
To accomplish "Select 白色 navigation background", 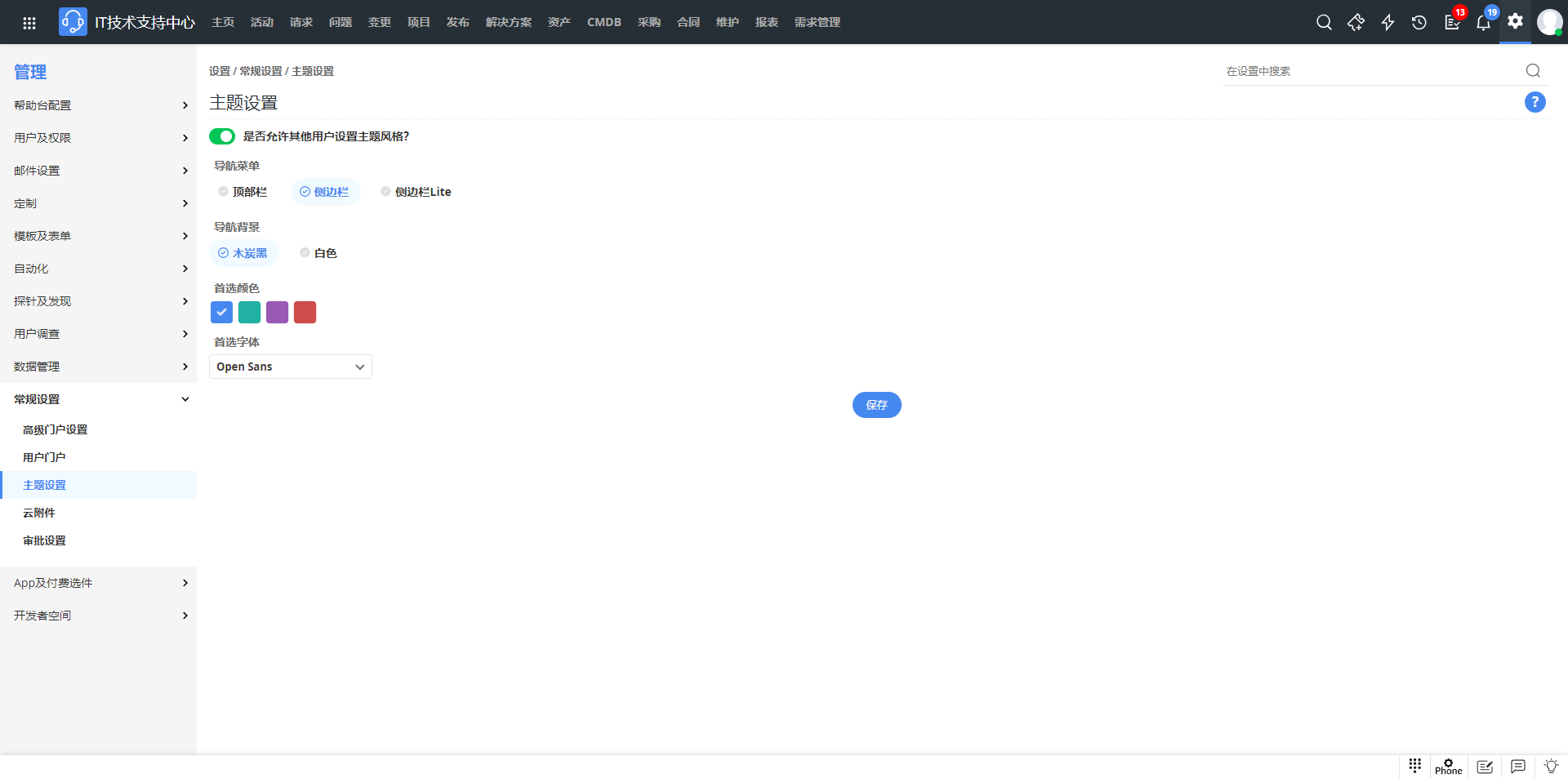I will 318,253.
